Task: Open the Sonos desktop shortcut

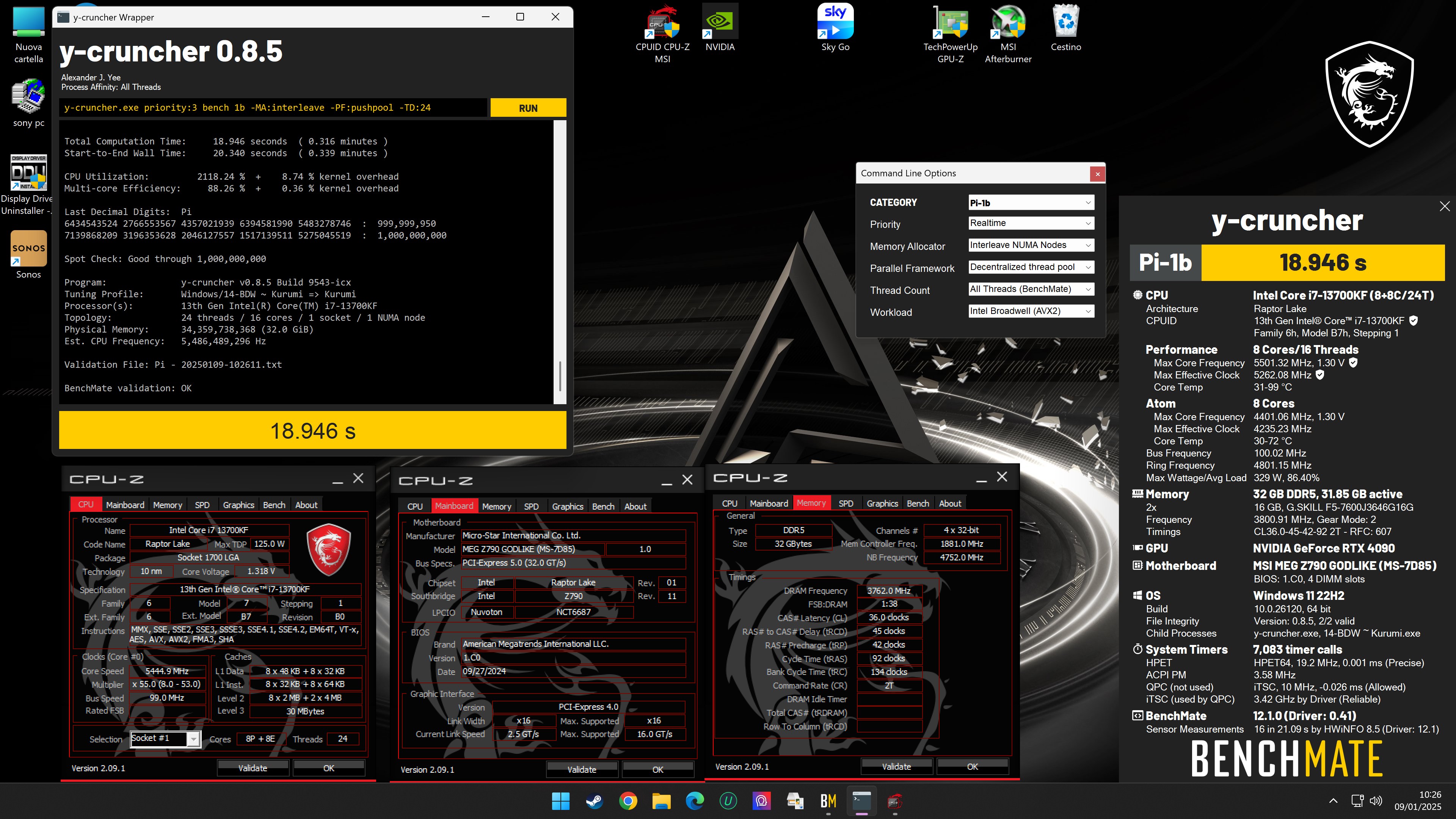Action: pyautogui.click(x=28, y=254)
